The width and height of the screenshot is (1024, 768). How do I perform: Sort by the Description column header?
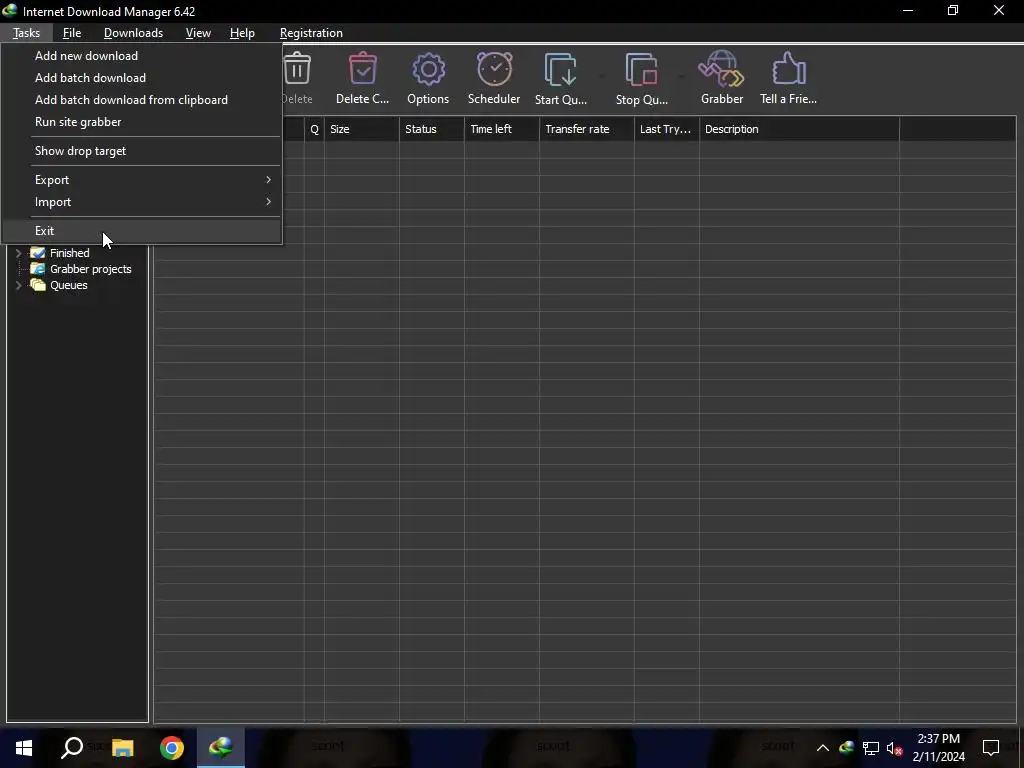coord(799,129)
